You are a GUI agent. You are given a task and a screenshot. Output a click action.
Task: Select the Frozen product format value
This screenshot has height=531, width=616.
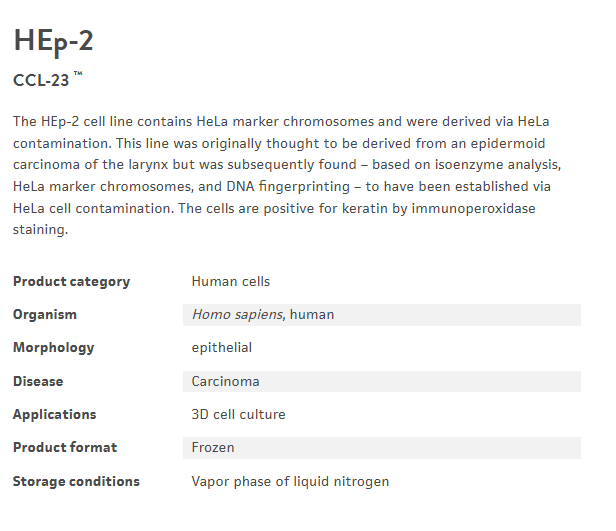coord(213,447)
